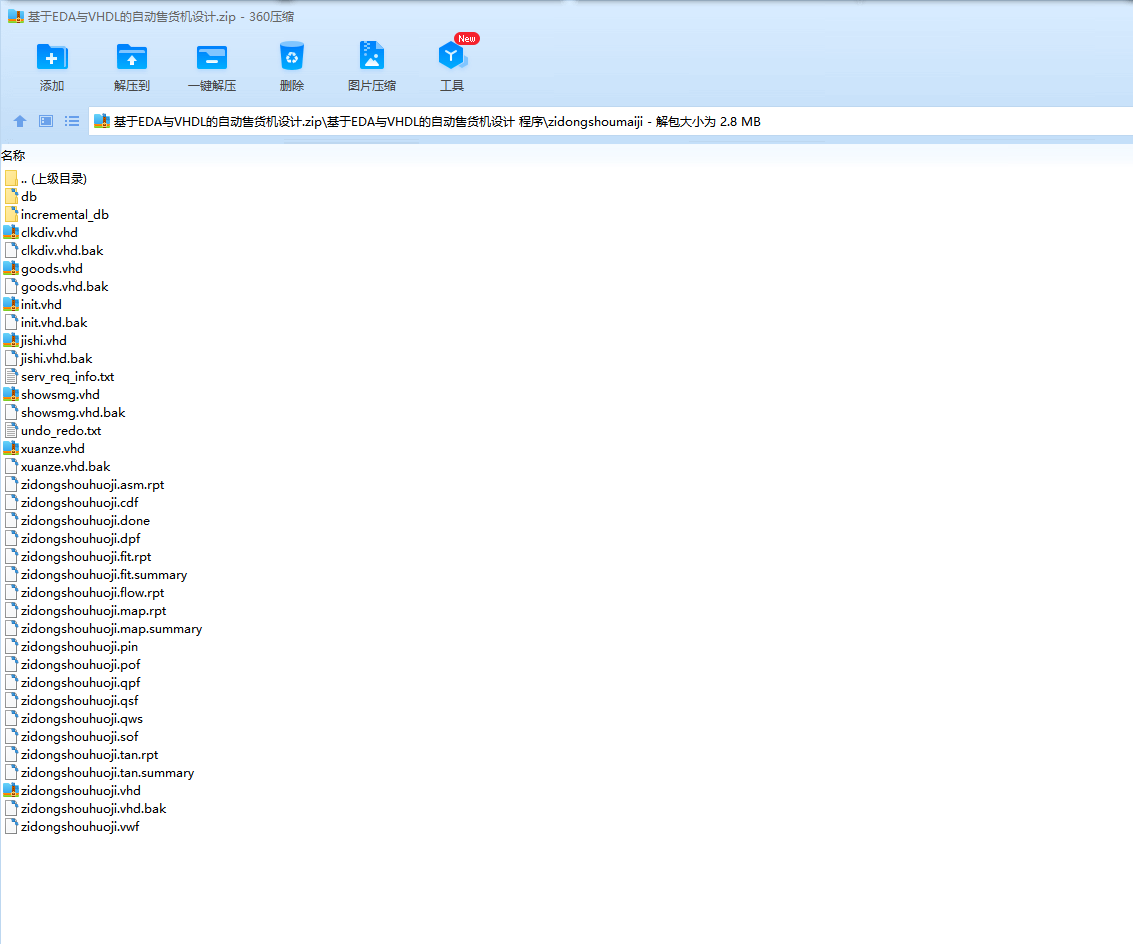1133x944 pixels.
Task: Select the .. (上级目录) parent folder entry
Action: [46, 179]
